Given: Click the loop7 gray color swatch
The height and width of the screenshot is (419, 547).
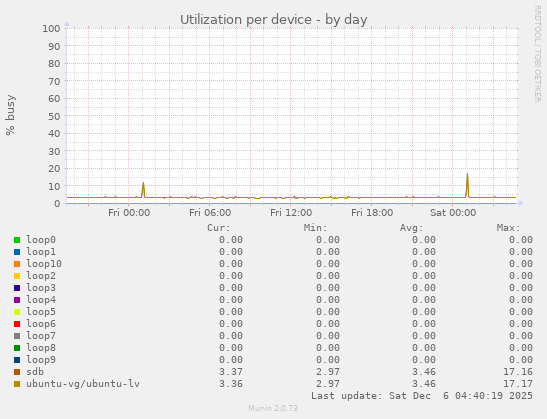Looking at the screenshot, I should [x=17, y=336].
